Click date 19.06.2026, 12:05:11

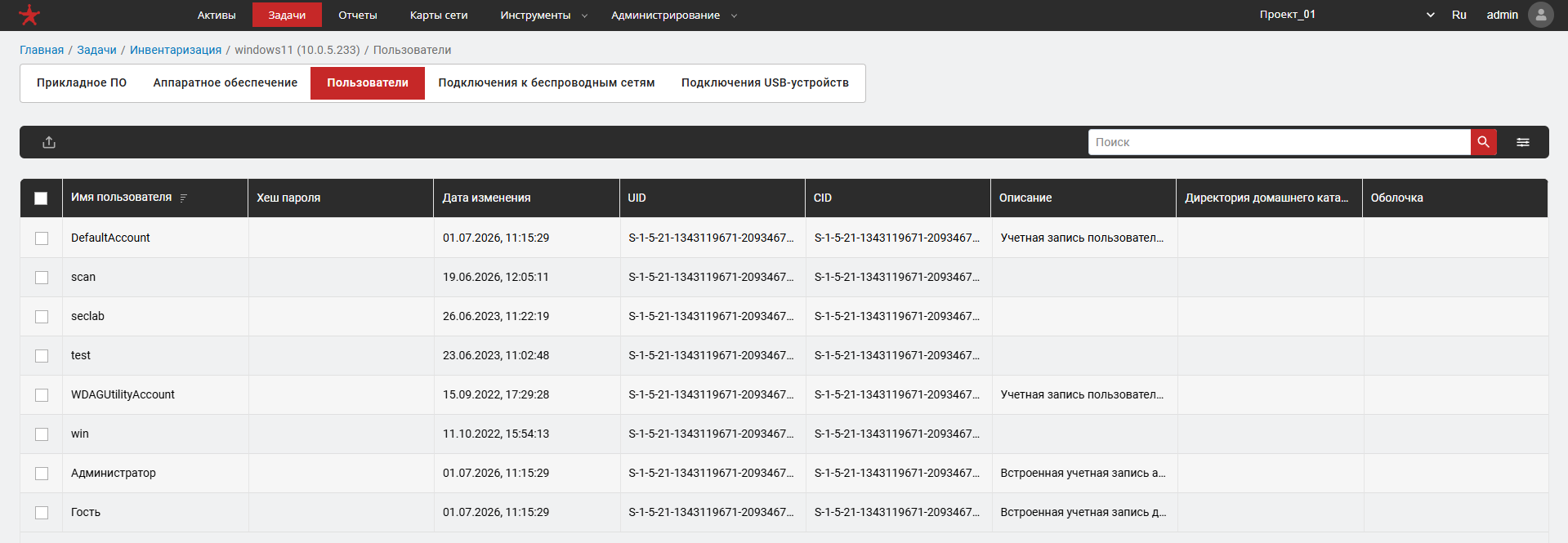click(496, 277)
